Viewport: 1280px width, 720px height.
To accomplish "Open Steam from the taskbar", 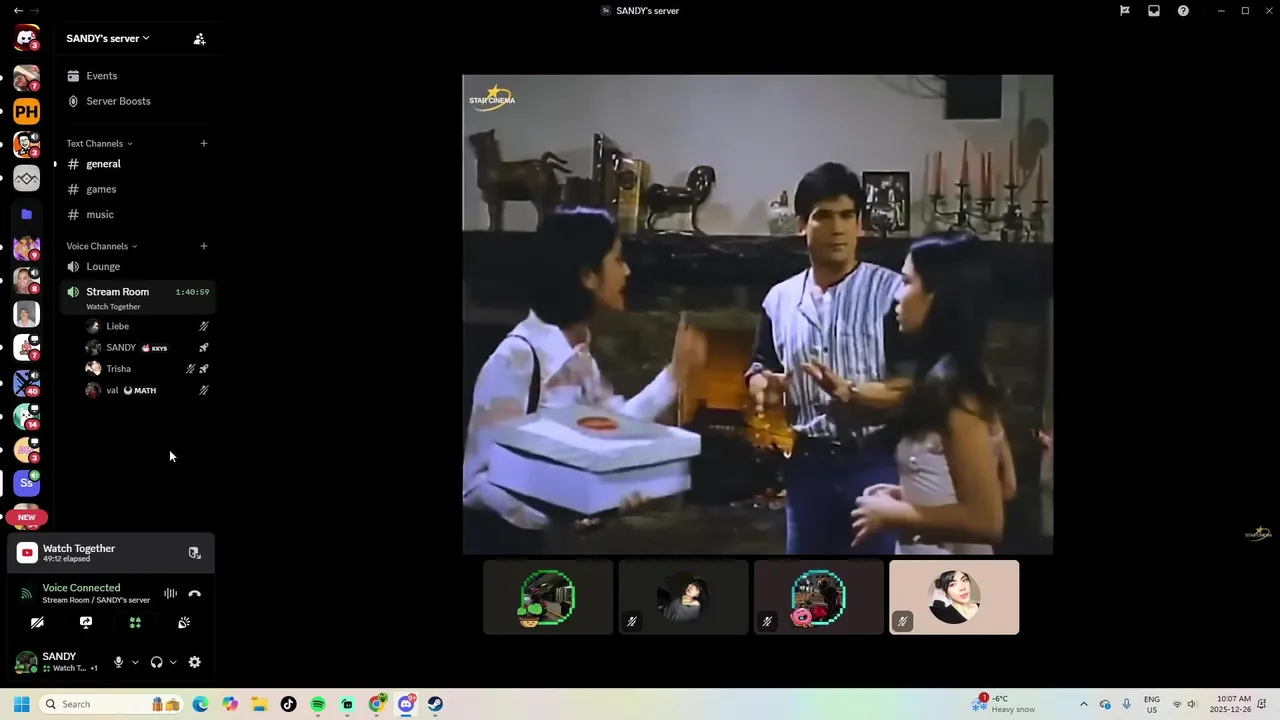I will 435,704.
